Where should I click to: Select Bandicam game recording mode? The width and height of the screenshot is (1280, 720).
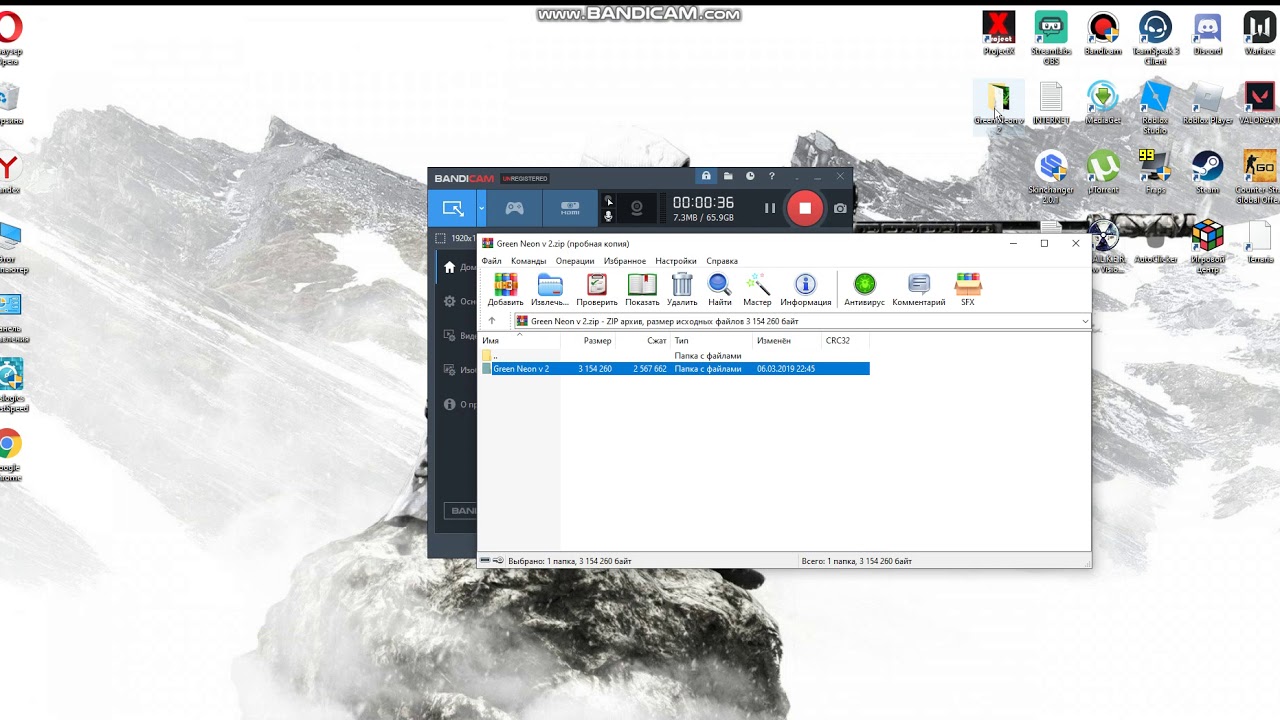pos(514,208)
